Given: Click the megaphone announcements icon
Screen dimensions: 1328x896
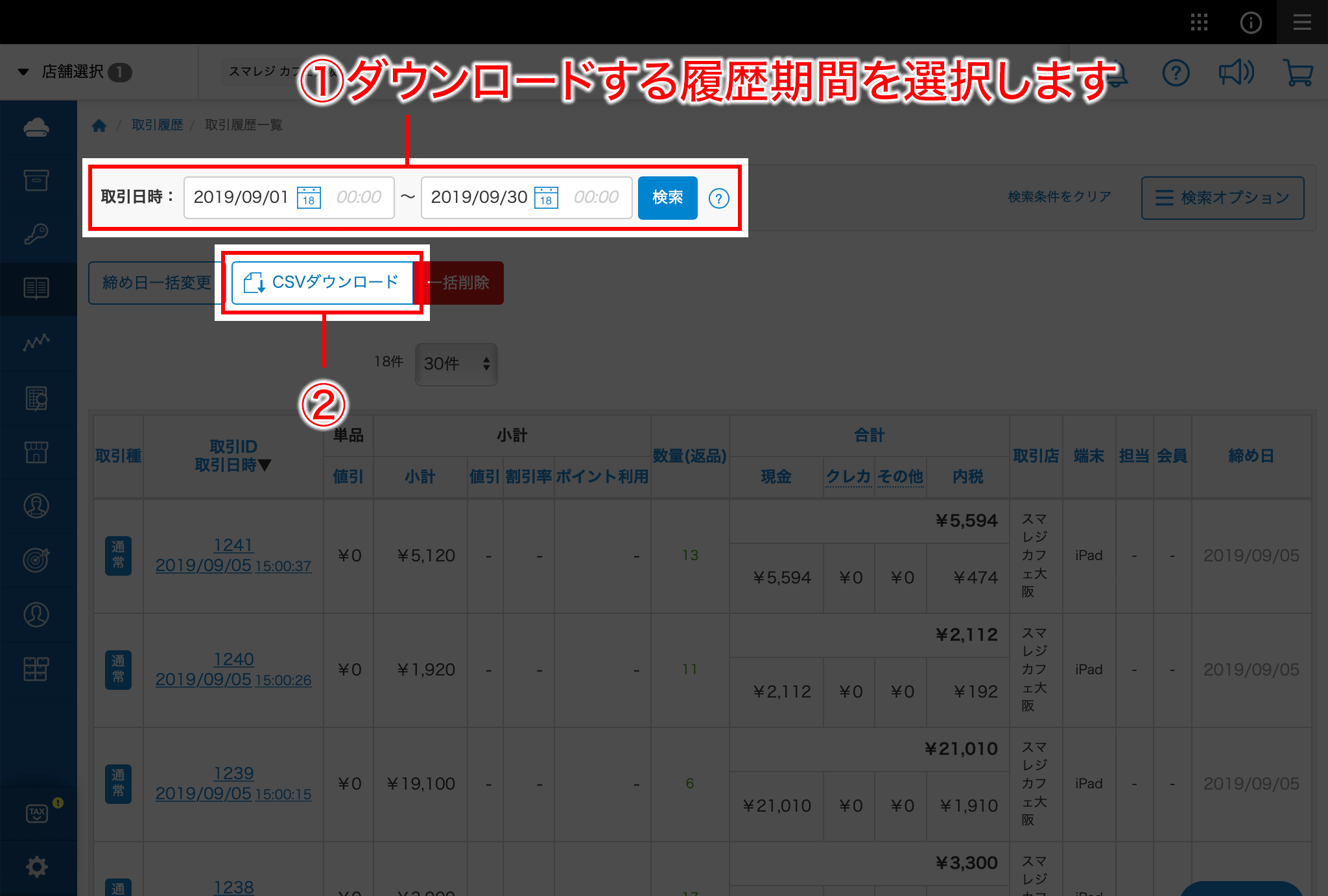Looking at the screenshot, I should (x=1236, y=73).
